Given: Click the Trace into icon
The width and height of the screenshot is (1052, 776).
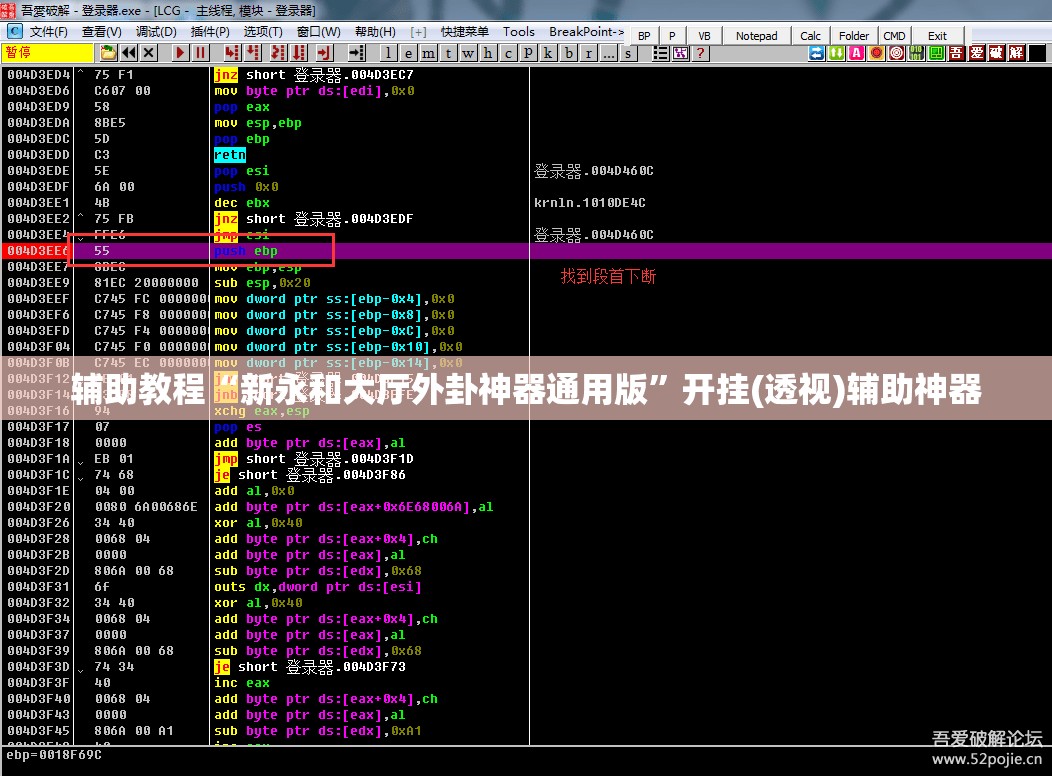Looking at the screenshot, I should 278,53.
